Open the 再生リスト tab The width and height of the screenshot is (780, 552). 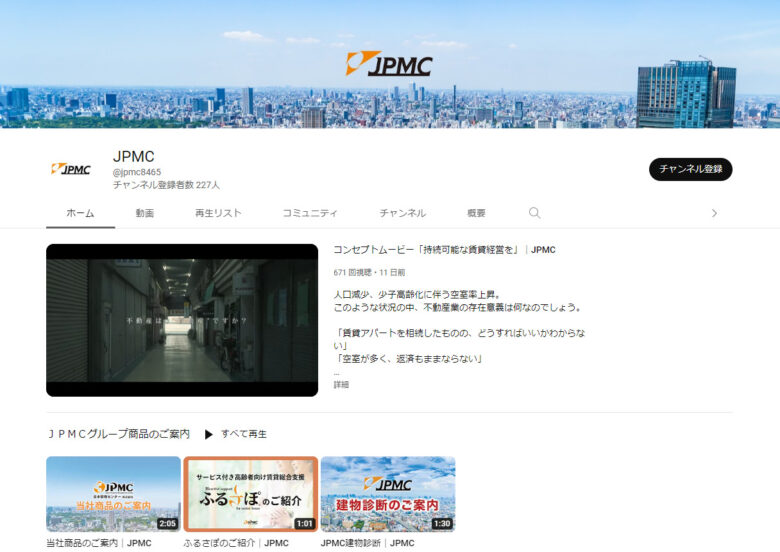click(218, 213)
